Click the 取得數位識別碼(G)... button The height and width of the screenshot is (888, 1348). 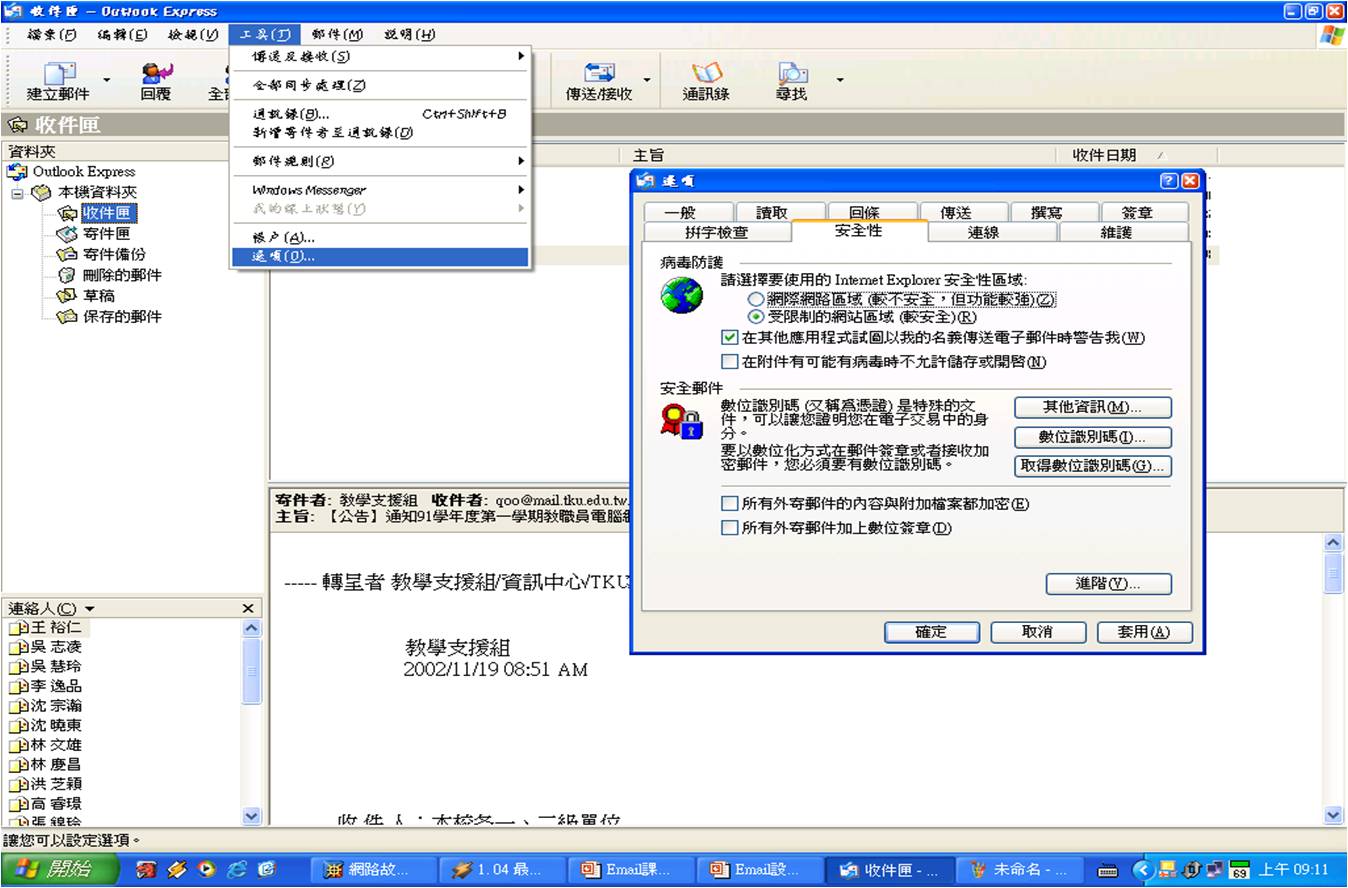[x=1093, y=466]
